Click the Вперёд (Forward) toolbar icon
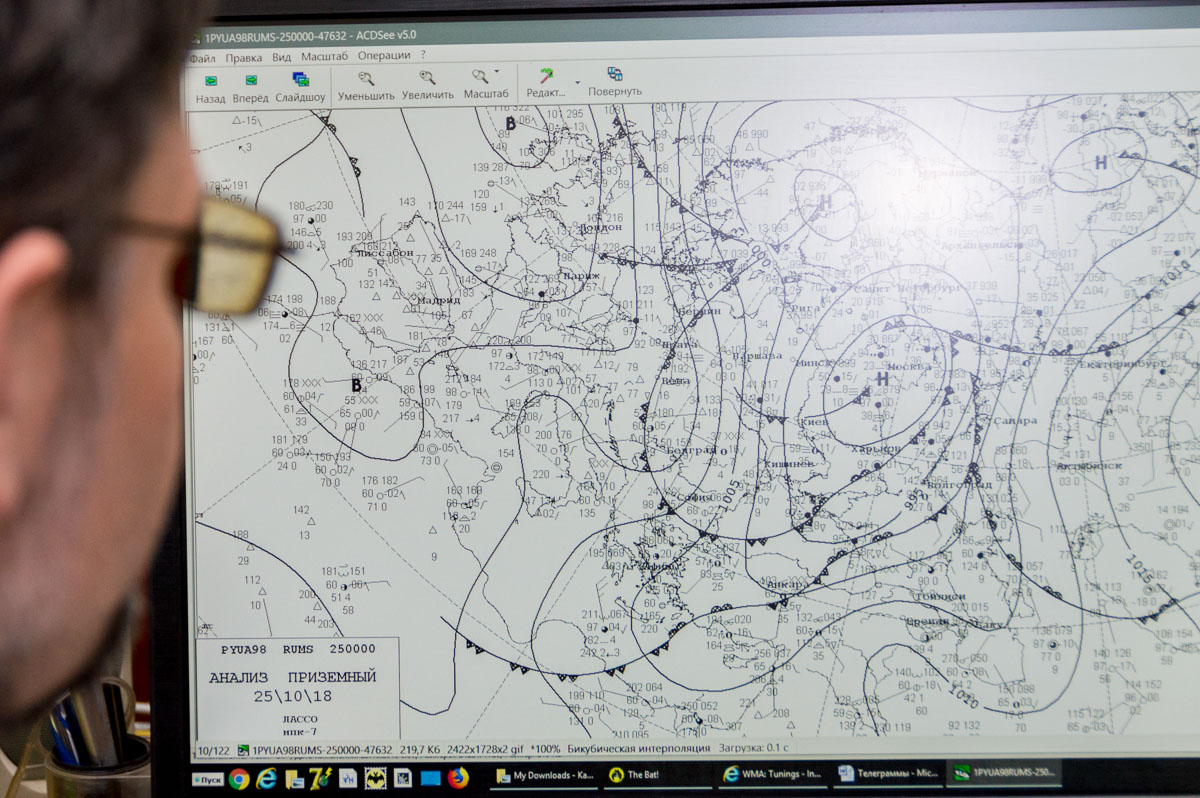Viewport: 1200px width, 798px height. pyautogui.click(x=250, y=81)
